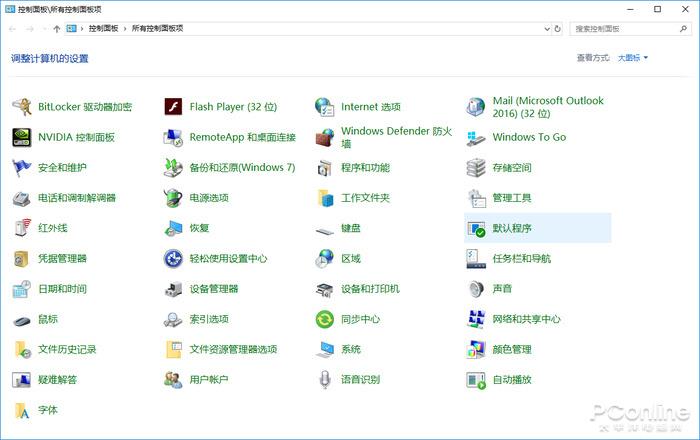Select the 恢复 icon
Image resolution: width=700 pixels, height=440 pixels.
tap(173, 228)
